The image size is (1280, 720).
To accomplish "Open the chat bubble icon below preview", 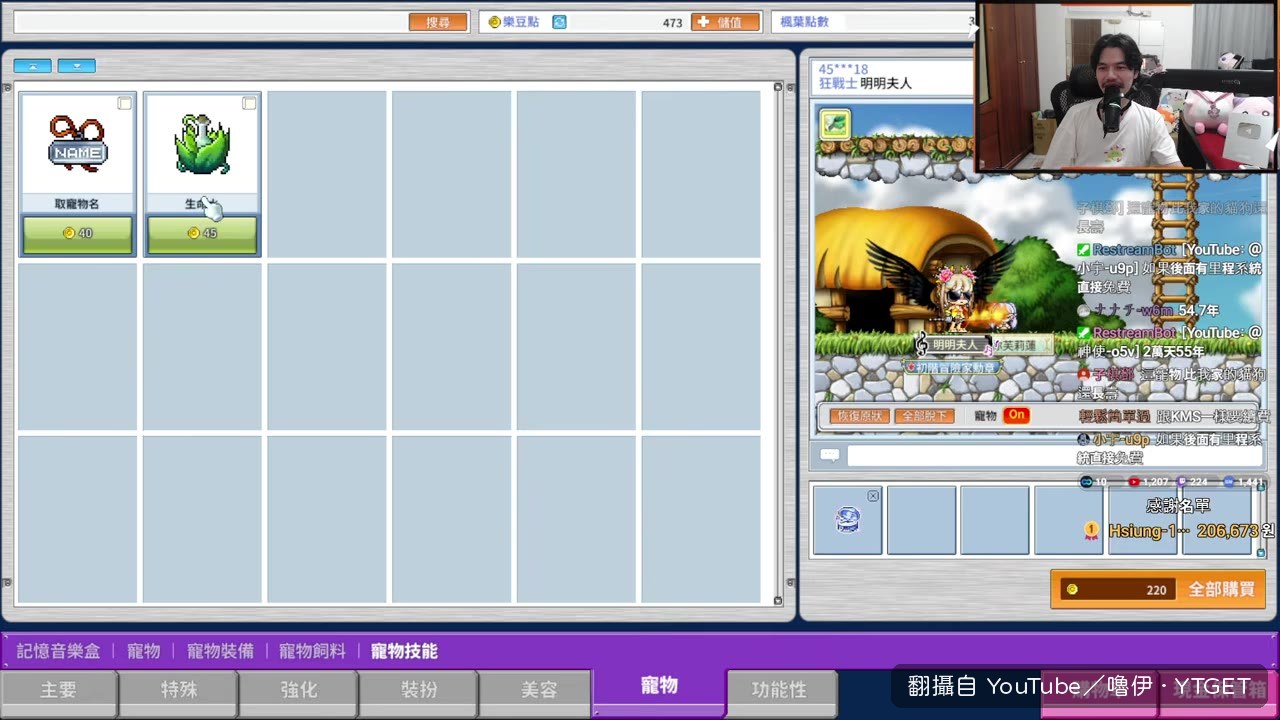I will click(x=829, y=455).
